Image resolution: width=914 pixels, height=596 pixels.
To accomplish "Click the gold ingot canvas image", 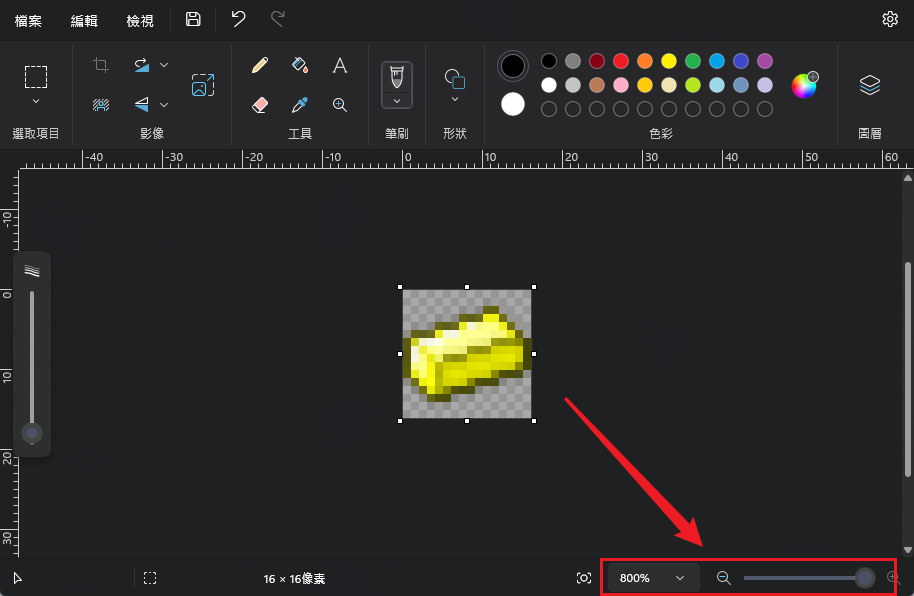I will 467,354.
